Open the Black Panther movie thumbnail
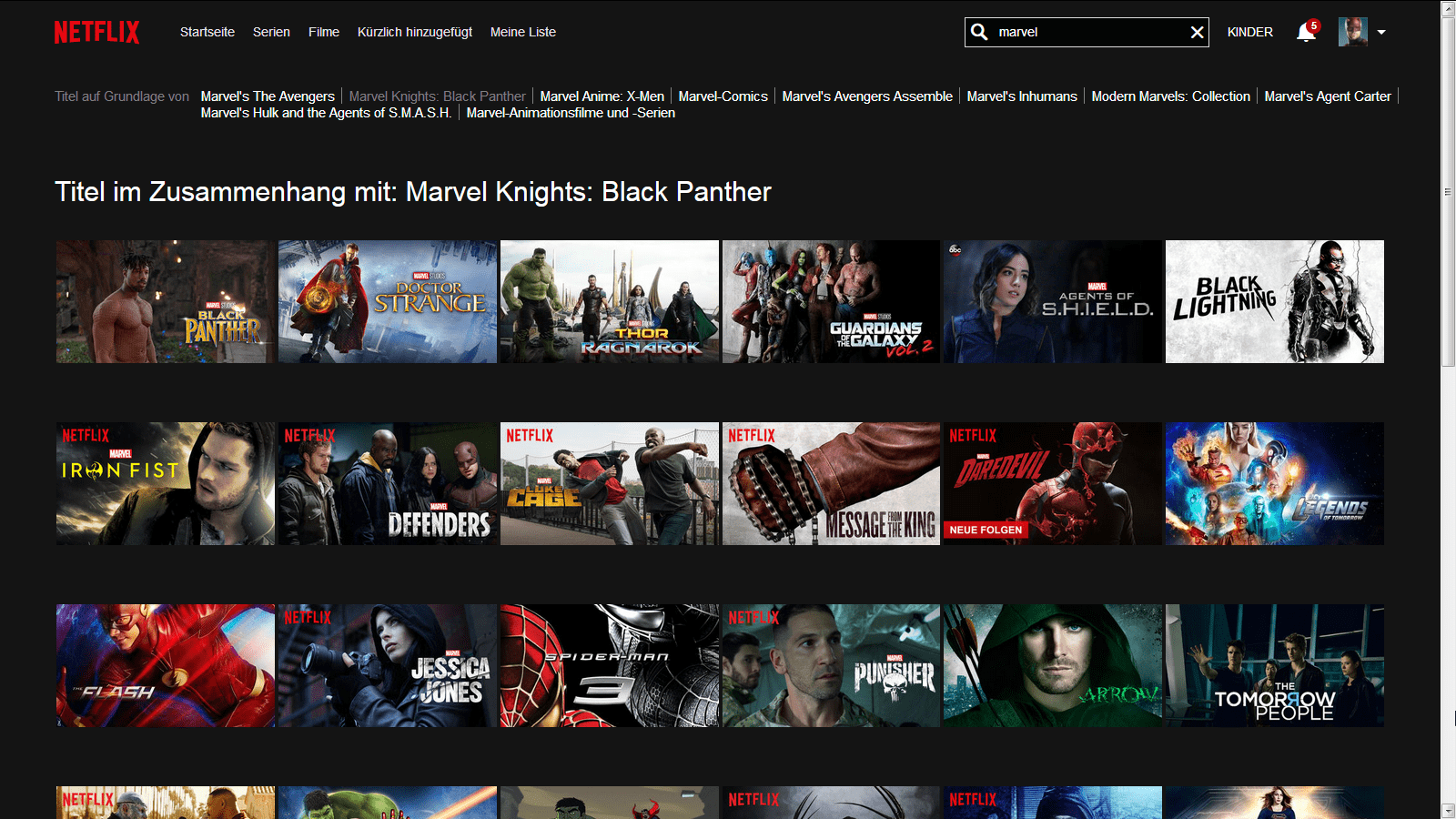This screenshot has width=1456, height=819. coord(165,301)
